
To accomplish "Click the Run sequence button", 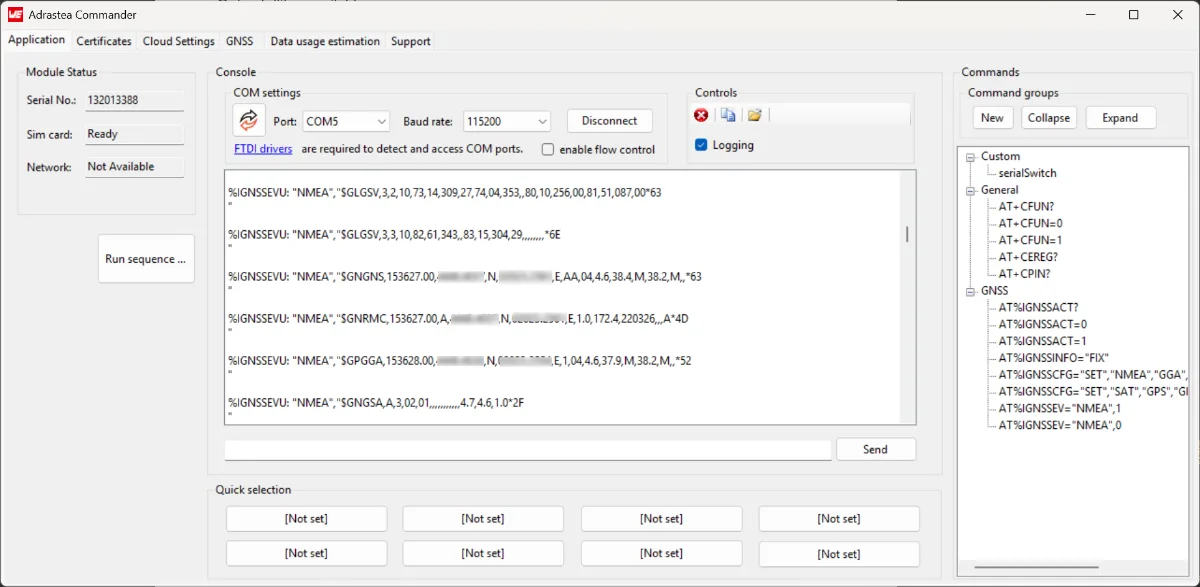I will [146, 259].
